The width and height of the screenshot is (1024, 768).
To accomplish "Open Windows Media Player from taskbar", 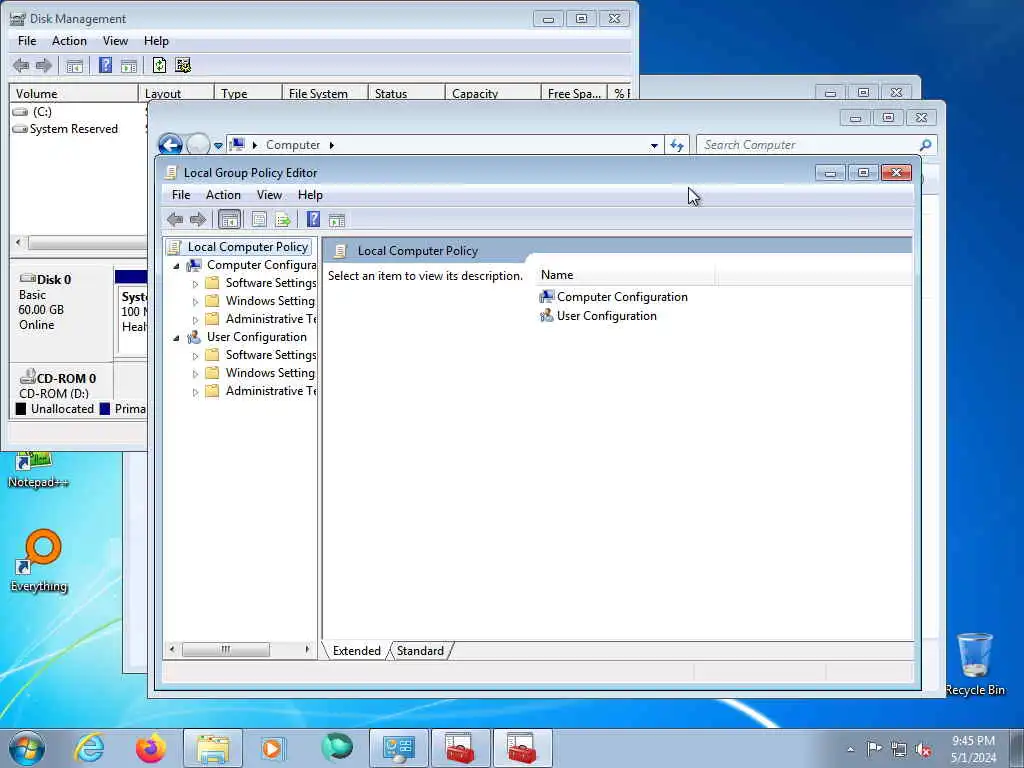I will (272, 748).
